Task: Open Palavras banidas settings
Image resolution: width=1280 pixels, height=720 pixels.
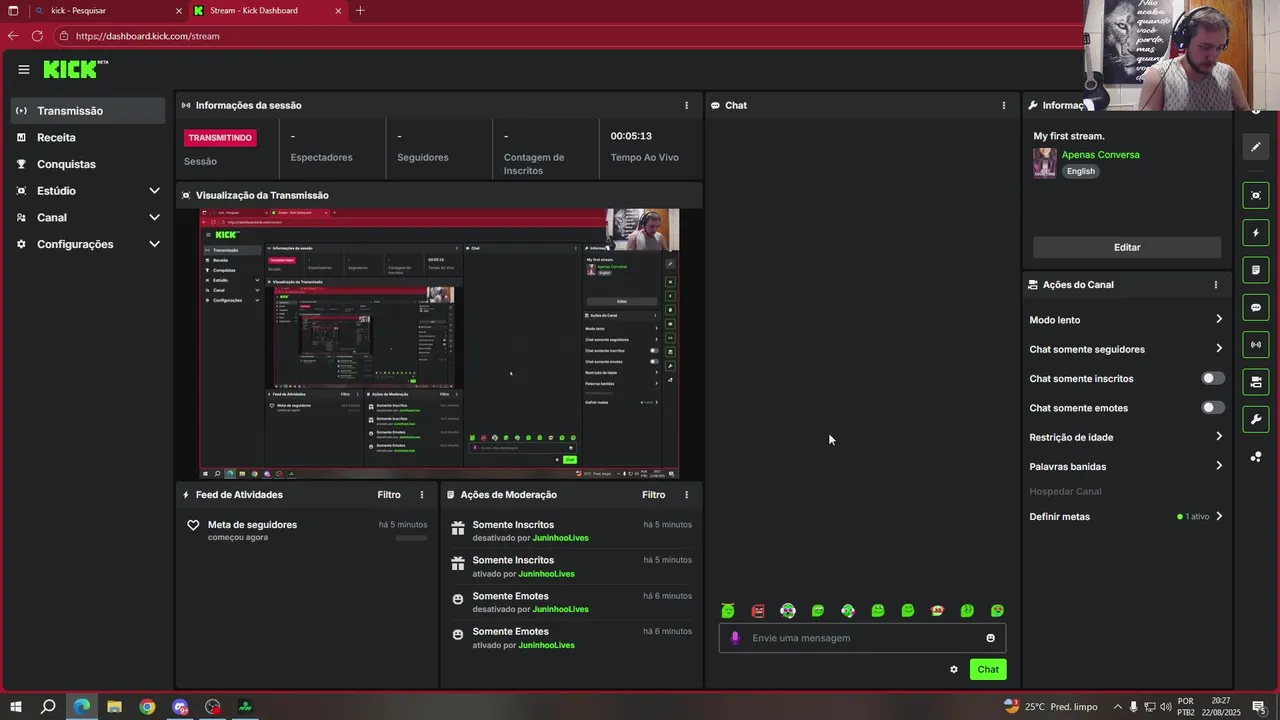Action: pyautogui.click(x=1126, y=467)
